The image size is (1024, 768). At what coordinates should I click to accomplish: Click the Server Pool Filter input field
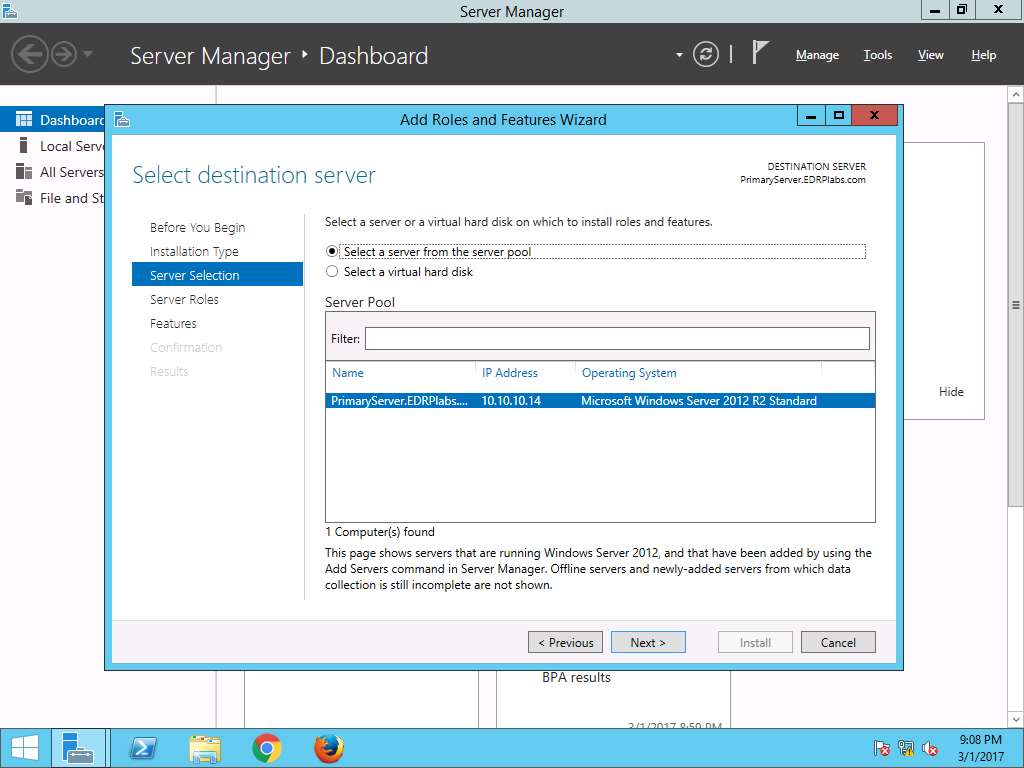click(x=617, y=338)
